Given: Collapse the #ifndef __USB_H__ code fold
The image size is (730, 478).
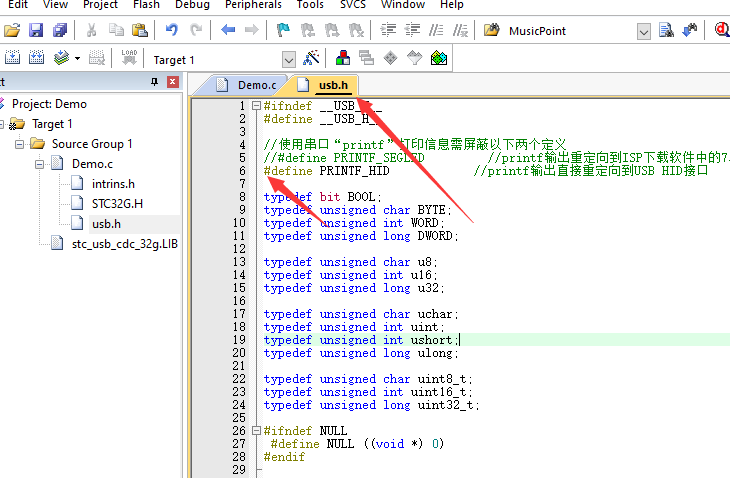Looking at the screenshot, I should point(256,106).
